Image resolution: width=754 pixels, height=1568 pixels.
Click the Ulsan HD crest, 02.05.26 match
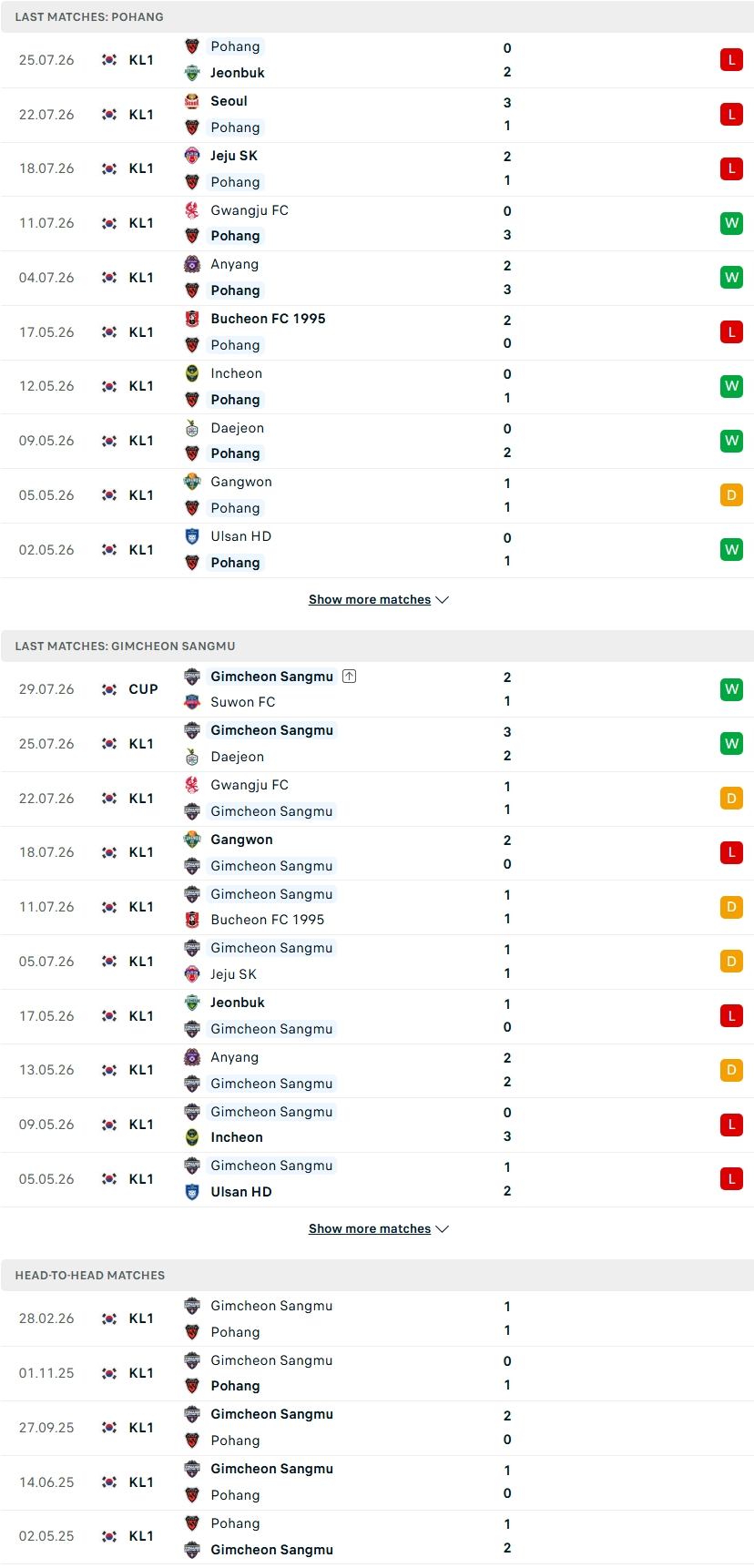(192, 536)
